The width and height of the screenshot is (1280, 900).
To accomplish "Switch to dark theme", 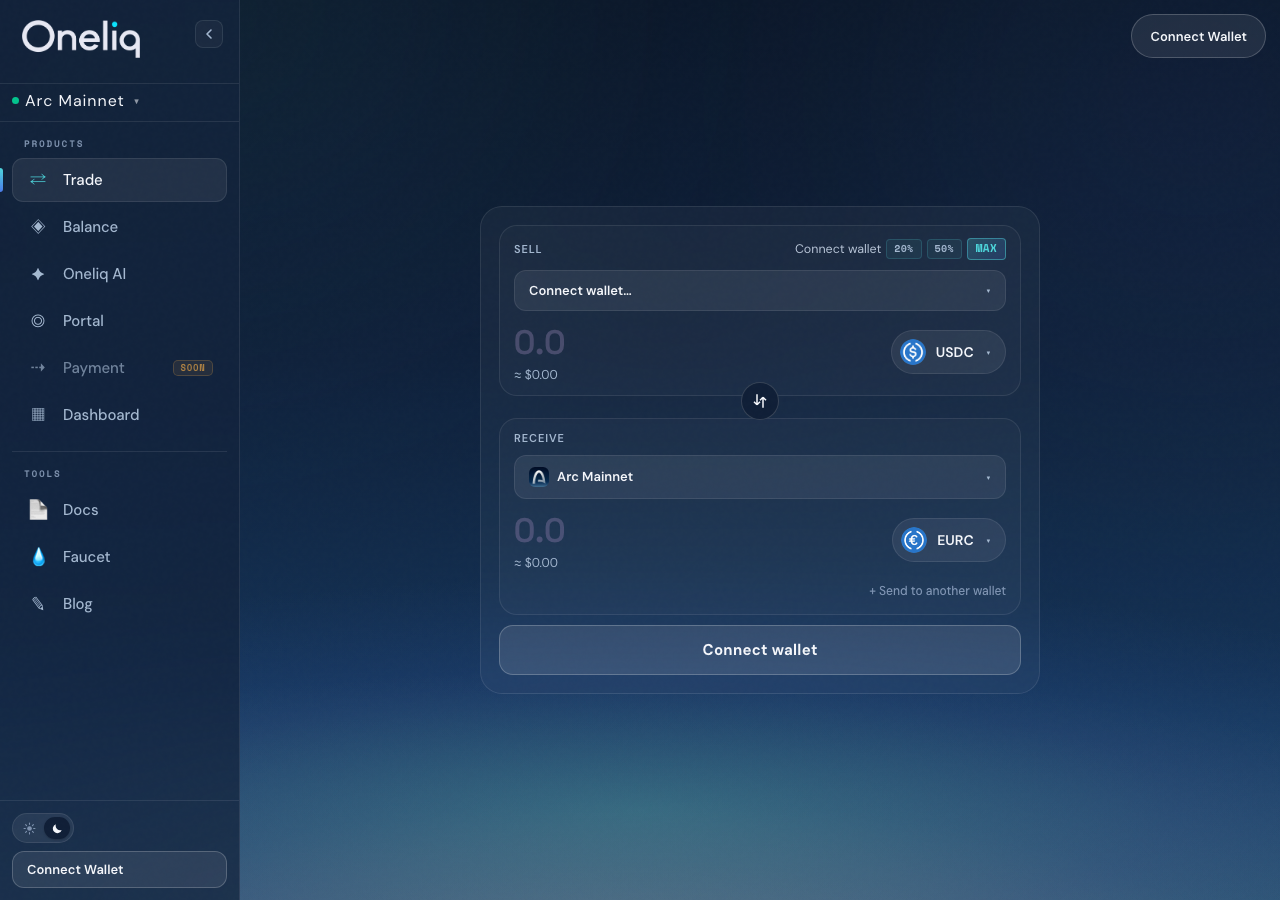I will pos(57,828).
